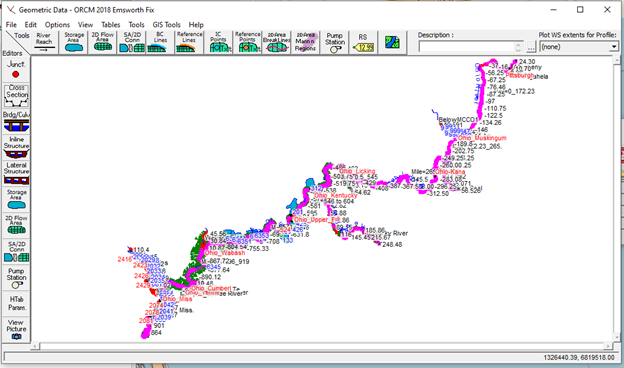Select the BC Lines tool
624x368 pixels.
point(160,42)
